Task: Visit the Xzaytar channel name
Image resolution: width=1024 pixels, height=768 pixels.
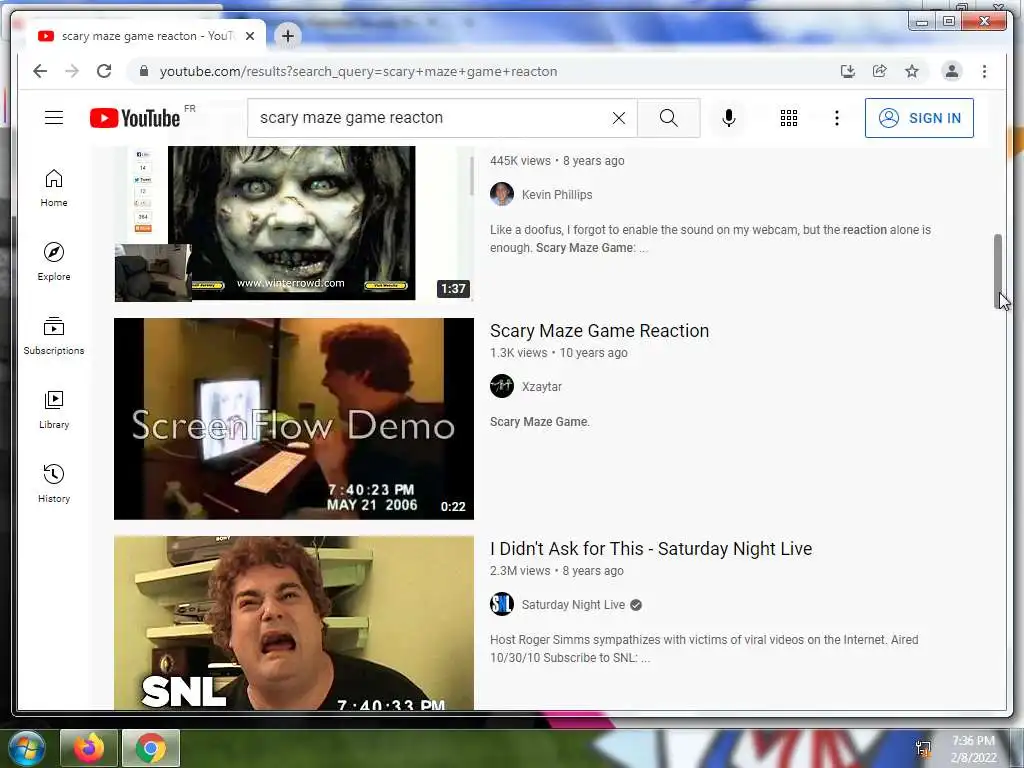Action: (x=541, y=387)
